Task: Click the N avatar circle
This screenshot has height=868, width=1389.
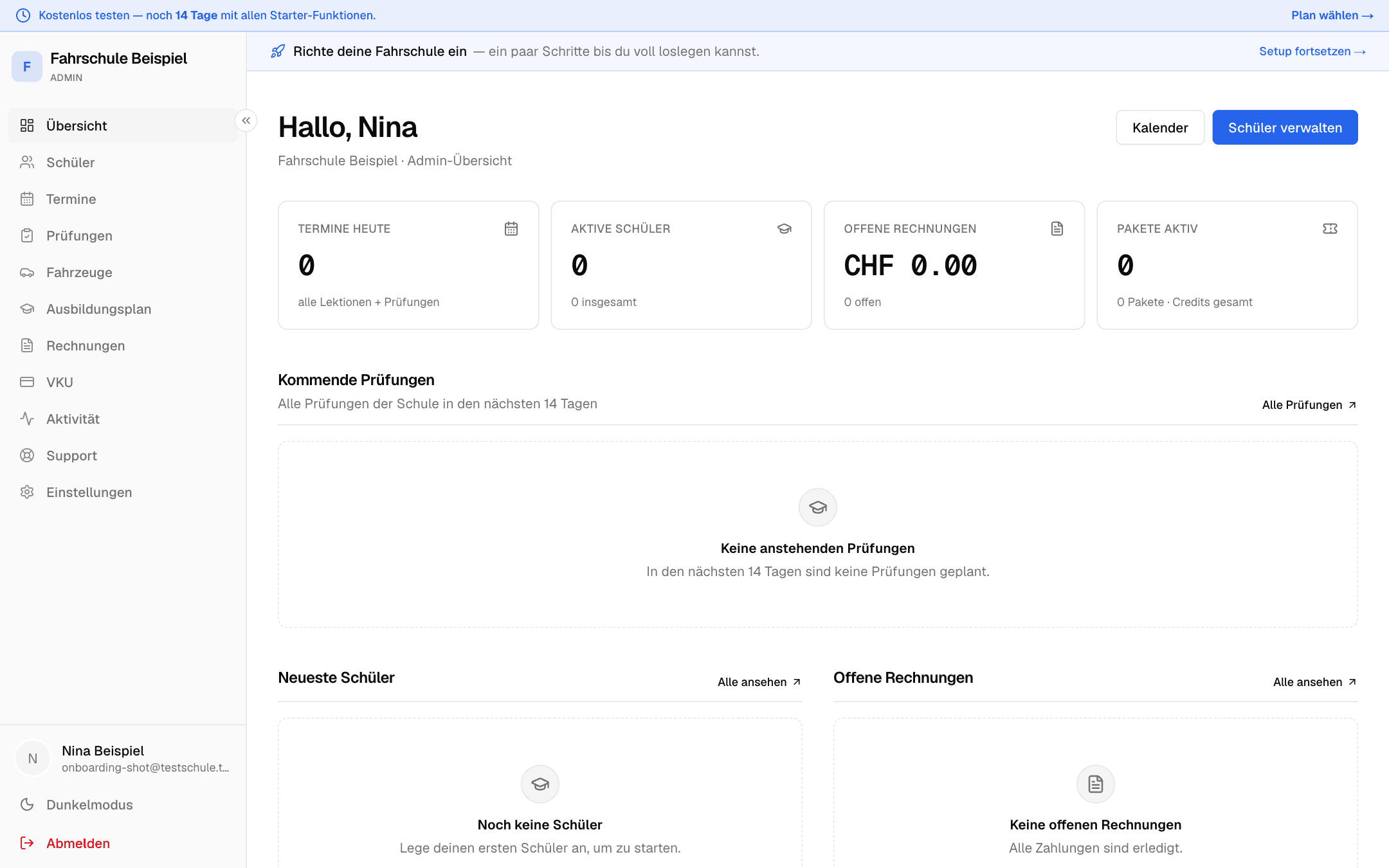Action: [x=32, y=759]
